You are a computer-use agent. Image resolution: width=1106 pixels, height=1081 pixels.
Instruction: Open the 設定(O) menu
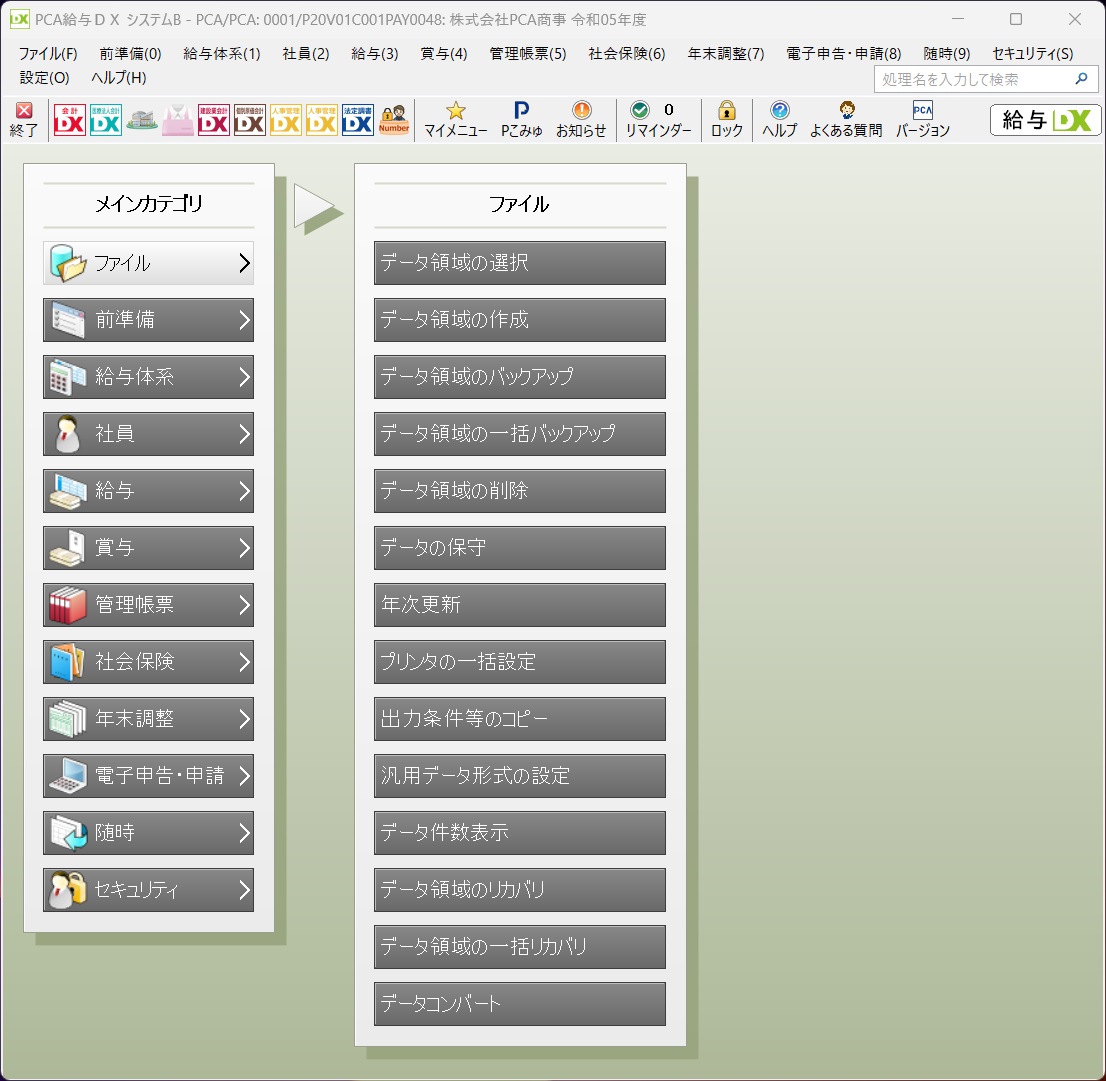tap(44, 78)
